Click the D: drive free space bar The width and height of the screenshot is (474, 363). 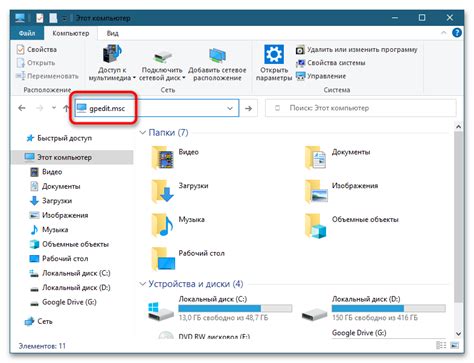pyautogui.click(x=389, y=308)
